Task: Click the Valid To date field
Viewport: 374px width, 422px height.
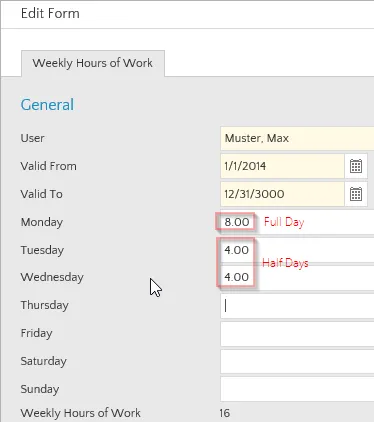Action: tap(282, 194)
